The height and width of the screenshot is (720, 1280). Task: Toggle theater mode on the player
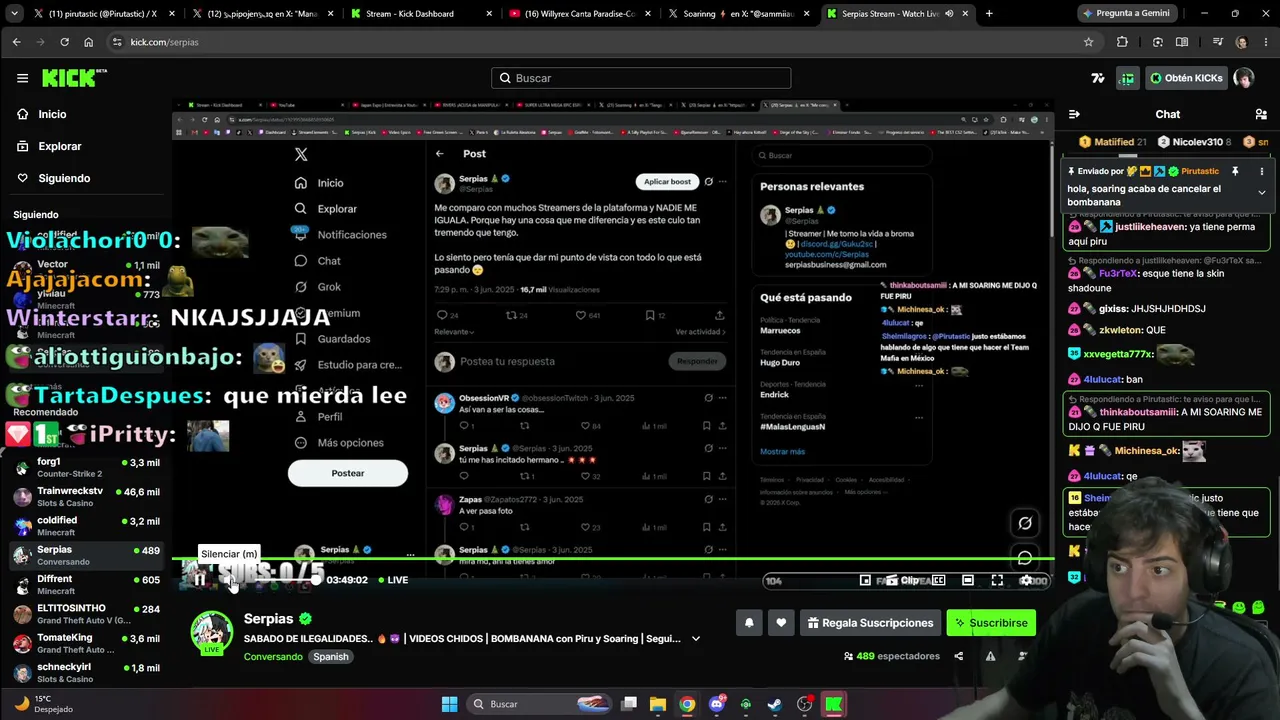[x=968, y=580]
